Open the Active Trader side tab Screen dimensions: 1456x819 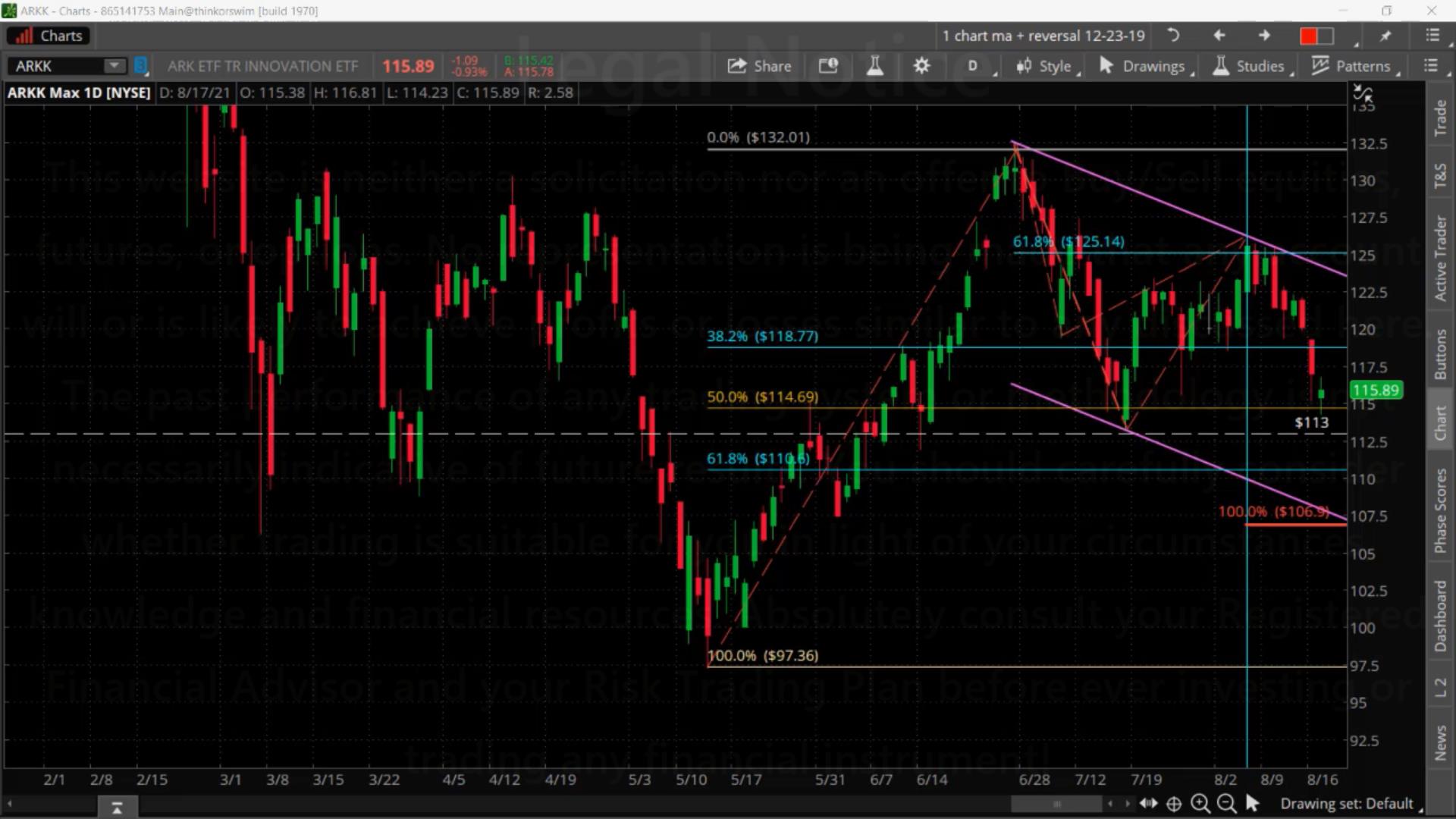coord(1440,259)
